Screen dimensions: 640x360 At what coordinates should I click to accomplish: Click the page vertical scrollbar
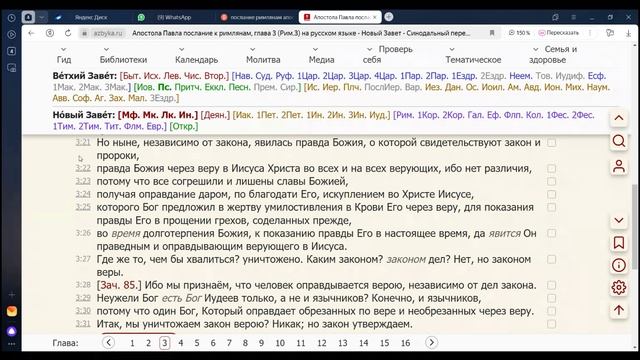[635, 227]
